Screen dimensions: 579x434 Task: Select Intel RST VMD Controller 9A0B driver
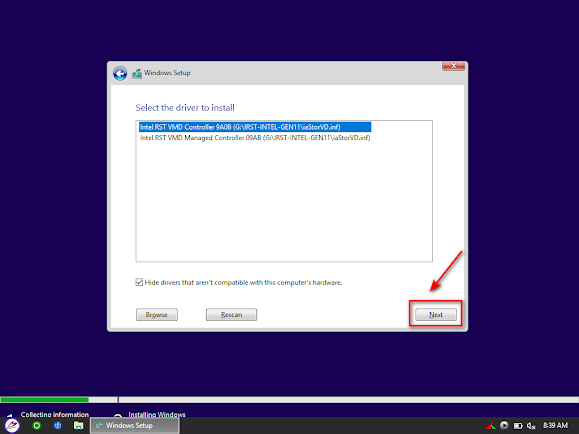coord(255,127)
